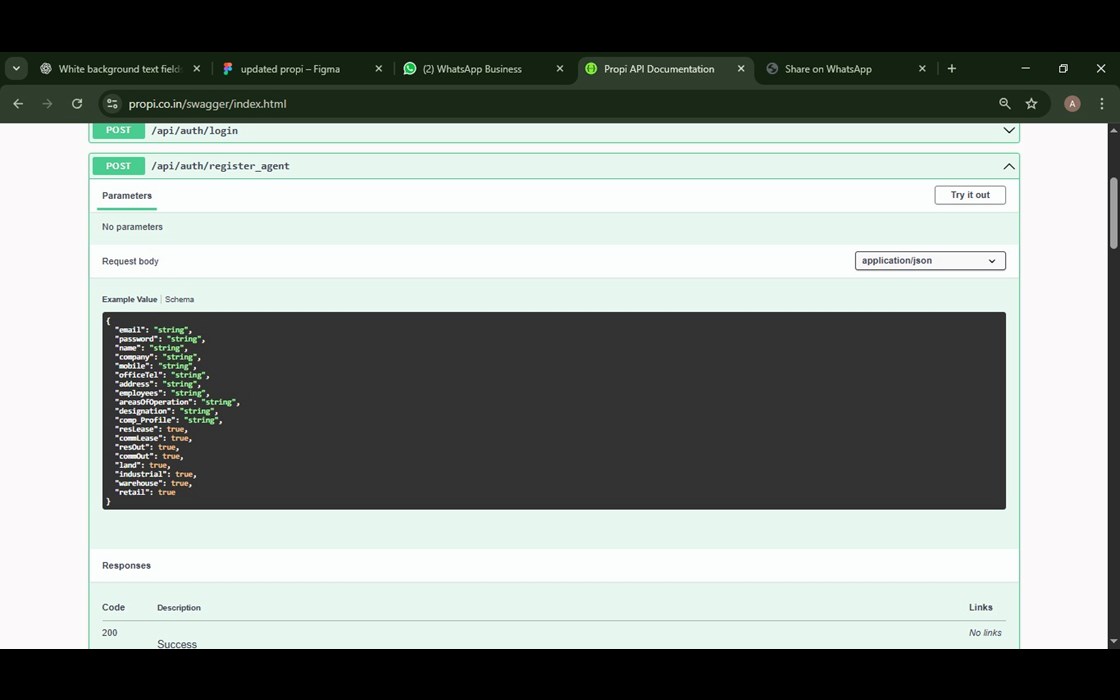
Task: Click the Try it out button
Action: pos(969,195)
